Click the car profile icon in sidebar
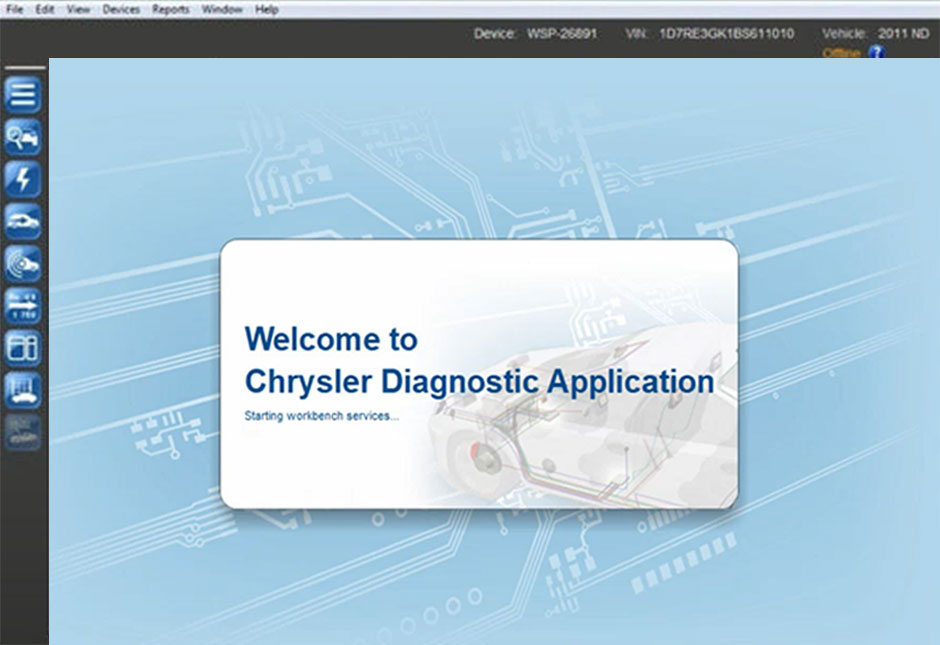The image size is (940, 645). point(23,222)
